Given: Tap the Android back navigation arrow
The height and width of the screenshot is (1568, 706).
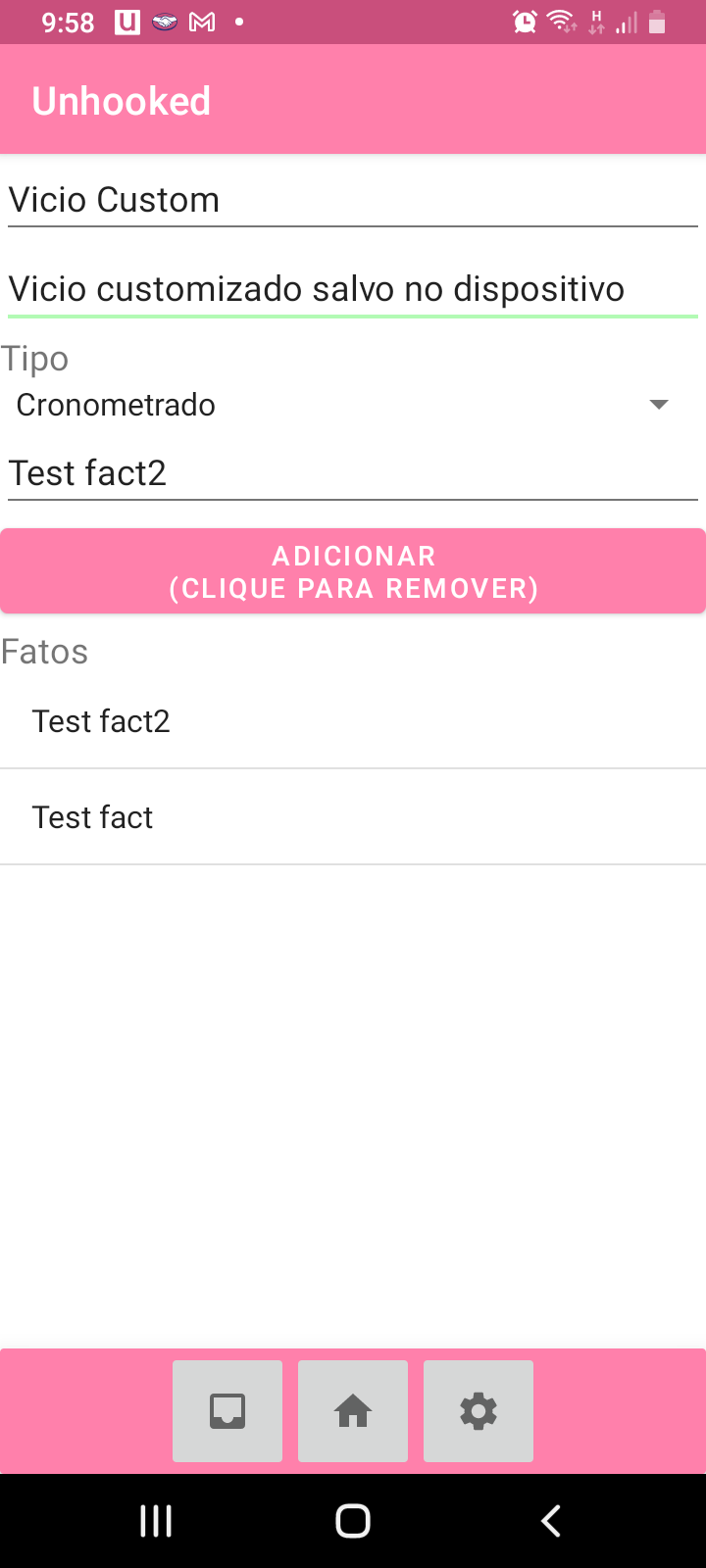Looking at the screenshot, I should (x=551, y=1521).
